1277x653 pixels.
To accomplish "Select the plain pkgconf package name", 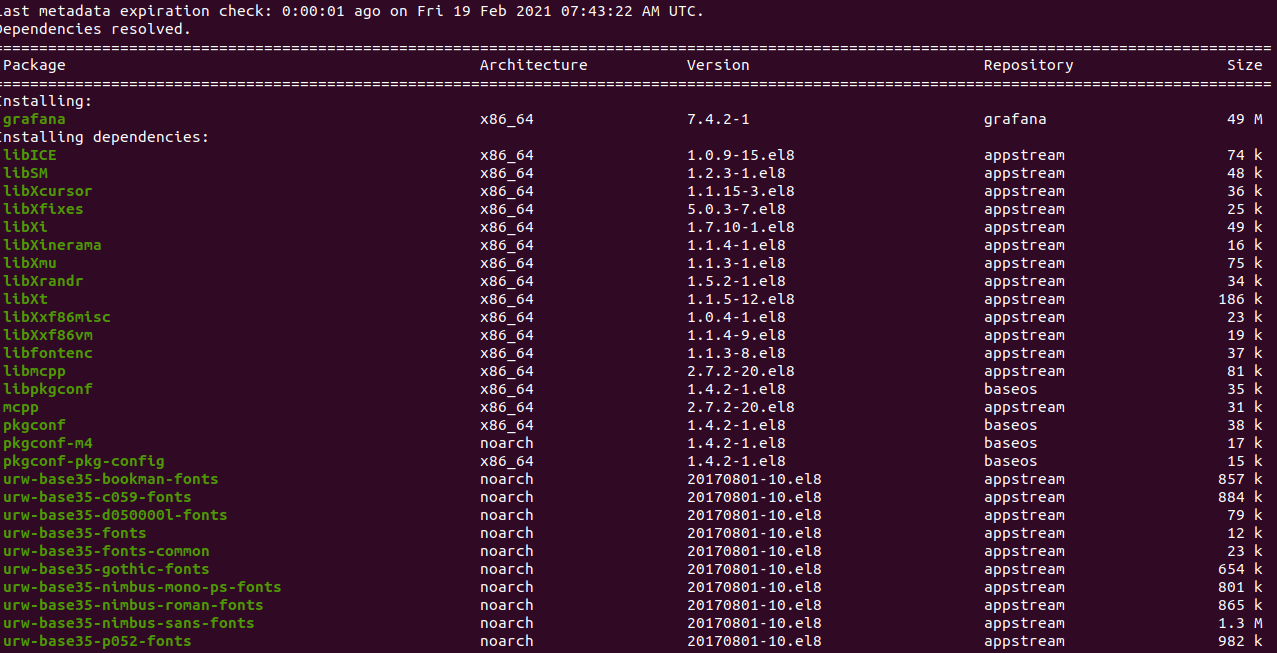I will coord(34,425).
